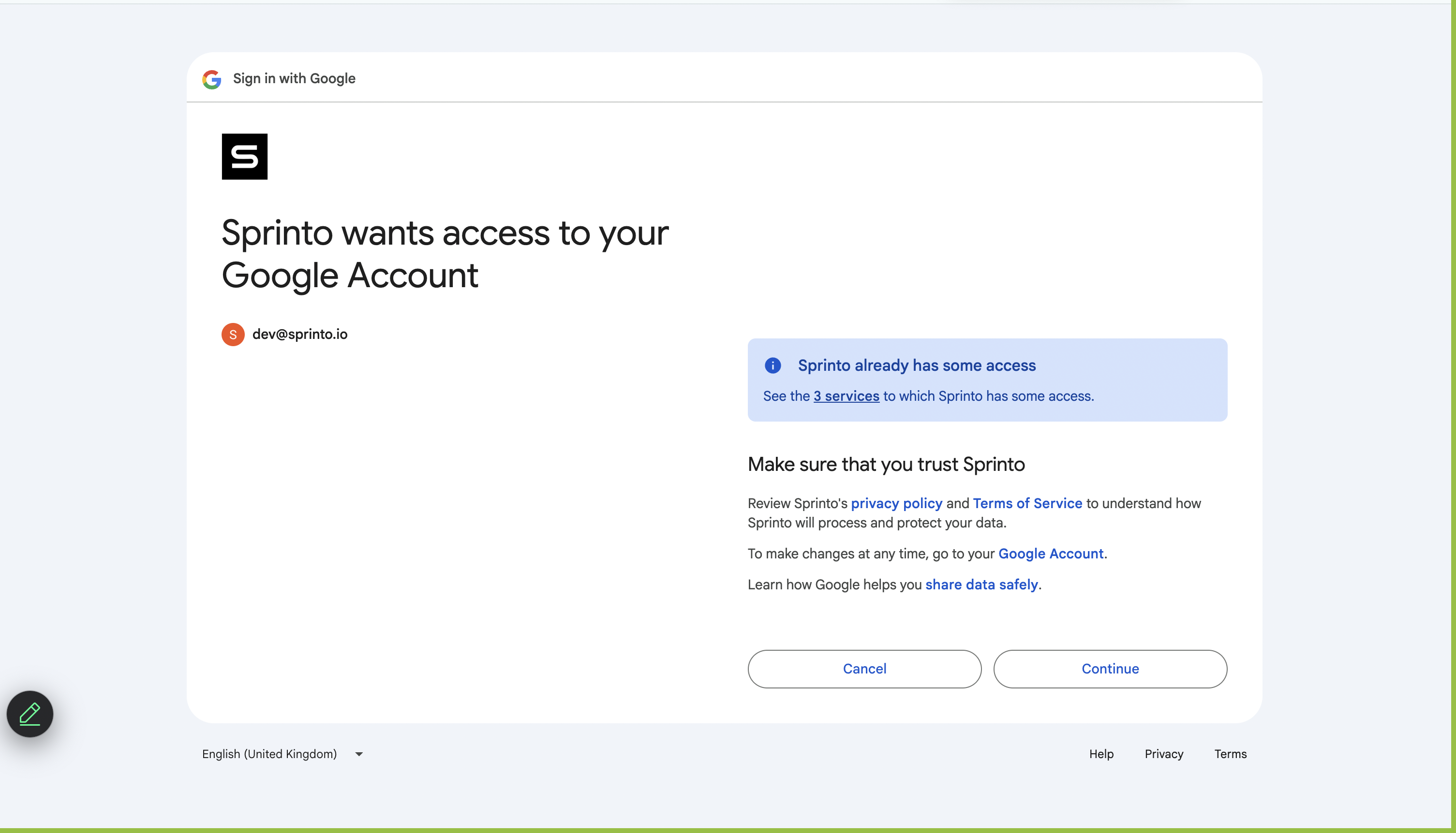Follow the Google Account link

[x=1051, y=553]
